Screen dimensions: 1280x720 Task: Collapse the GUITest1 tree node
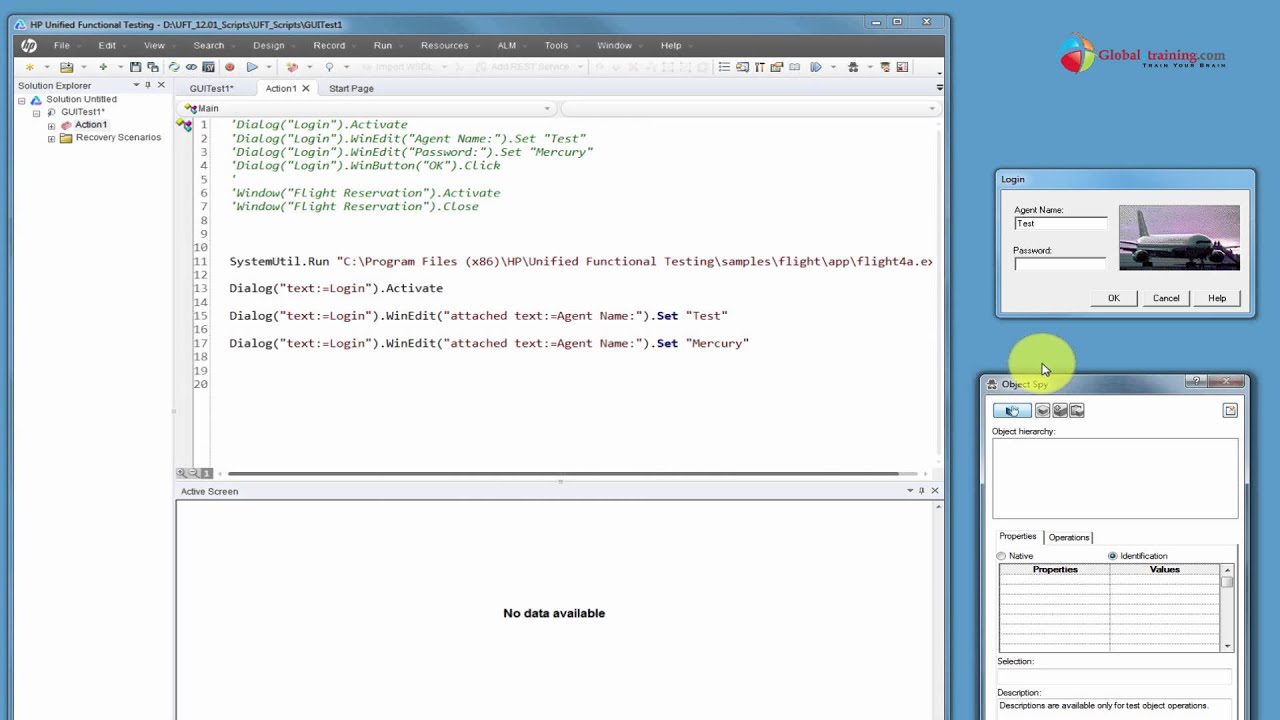pyautogui.click(x=37, y=112)
